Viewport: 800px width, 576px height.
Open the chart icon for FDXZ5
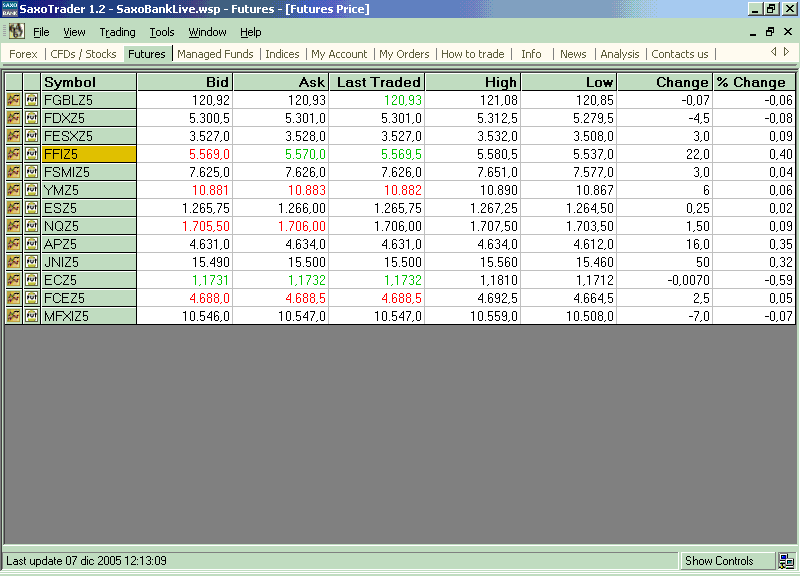coord(14,118)
